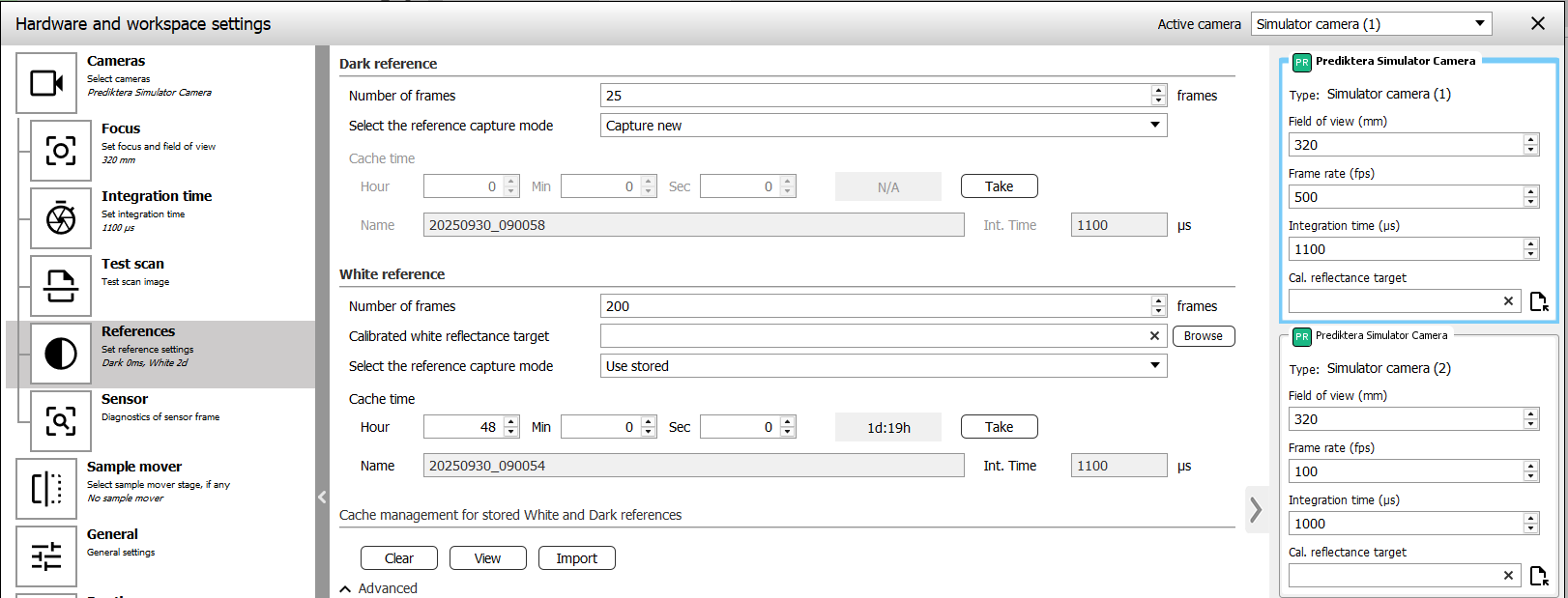Click Browse for white reflectance target

[1203, 336]
